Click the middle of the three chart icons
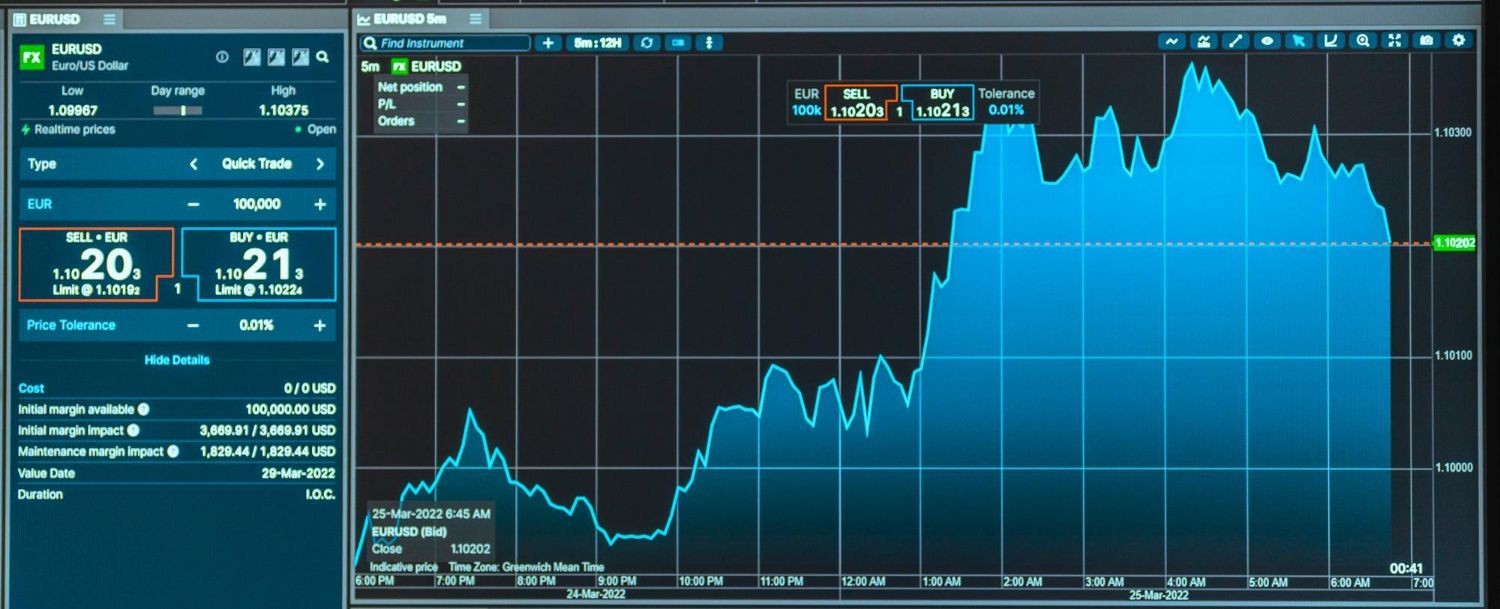1500x609 pixels. coord(274,57)
